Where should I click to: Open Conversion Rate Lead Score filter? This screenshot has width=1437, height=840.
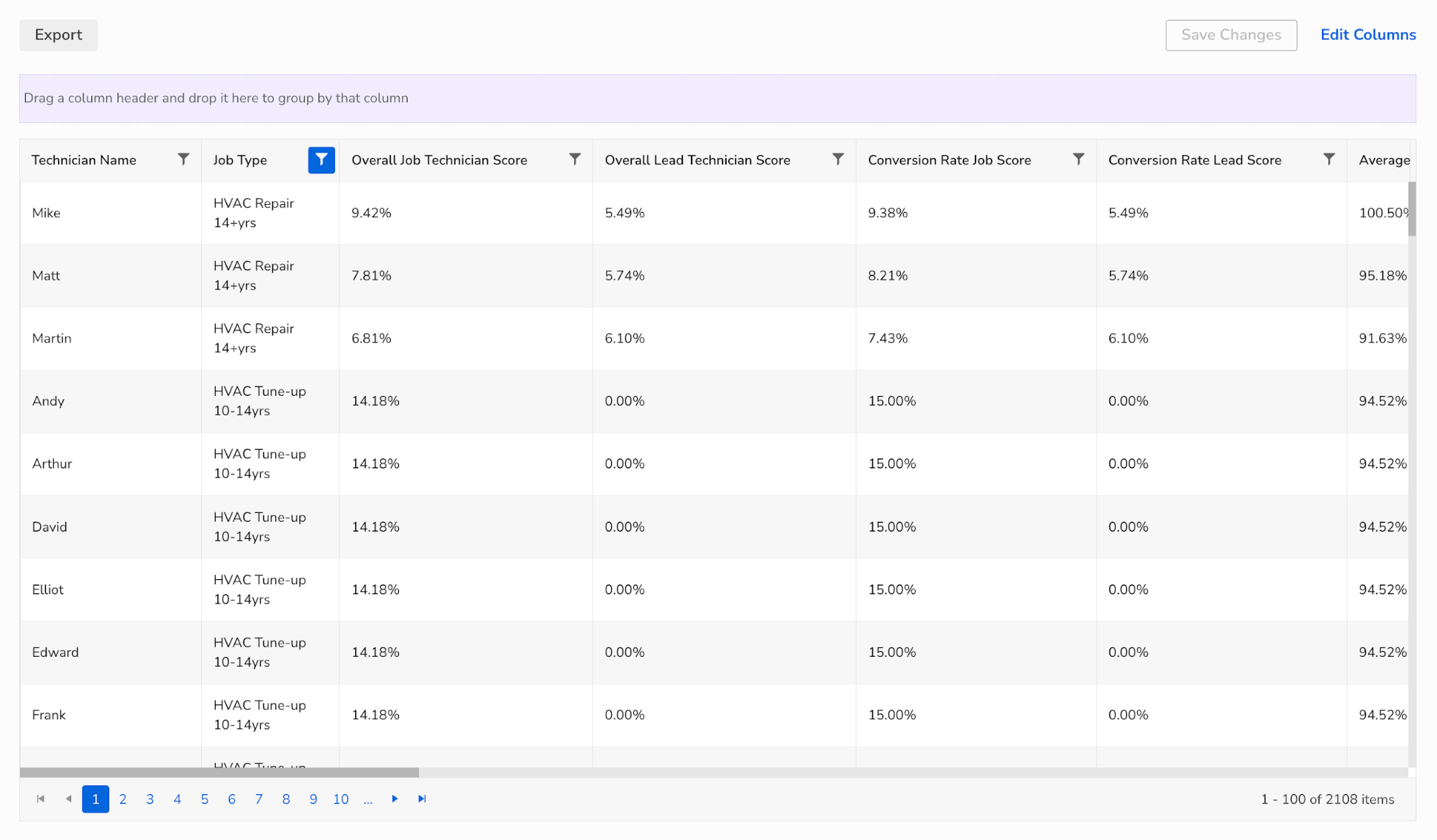pyautogui.click(x=1328, y=159)
